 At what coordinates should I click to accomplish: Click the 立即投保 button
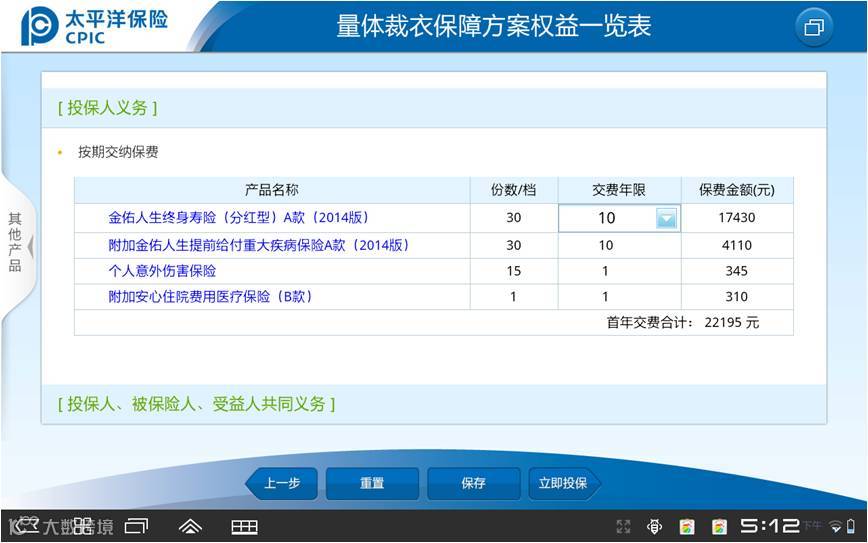(x=564, y=483)
